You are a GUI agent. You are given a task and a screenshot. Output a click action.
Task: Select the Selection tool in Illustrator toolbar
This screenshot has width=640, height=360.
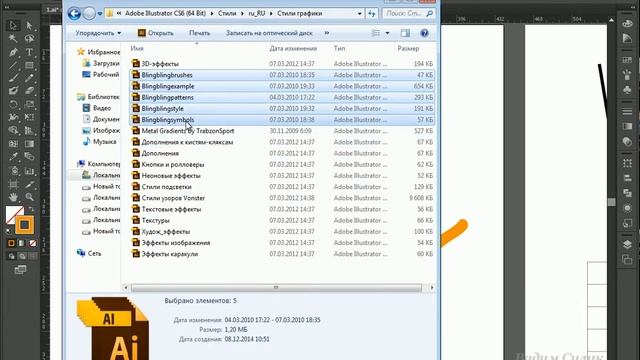pyautogui.click(x=13, y=25)
